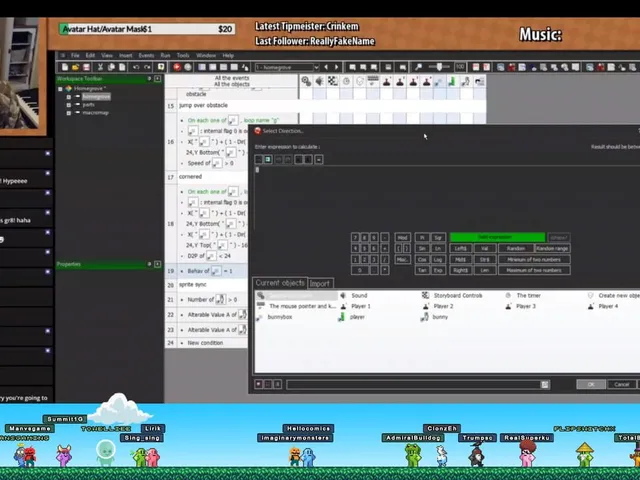Select the Player 1 joystick object
Image resolution: width=640 pixels, height=480 pixels.
(x=356, y=306)
